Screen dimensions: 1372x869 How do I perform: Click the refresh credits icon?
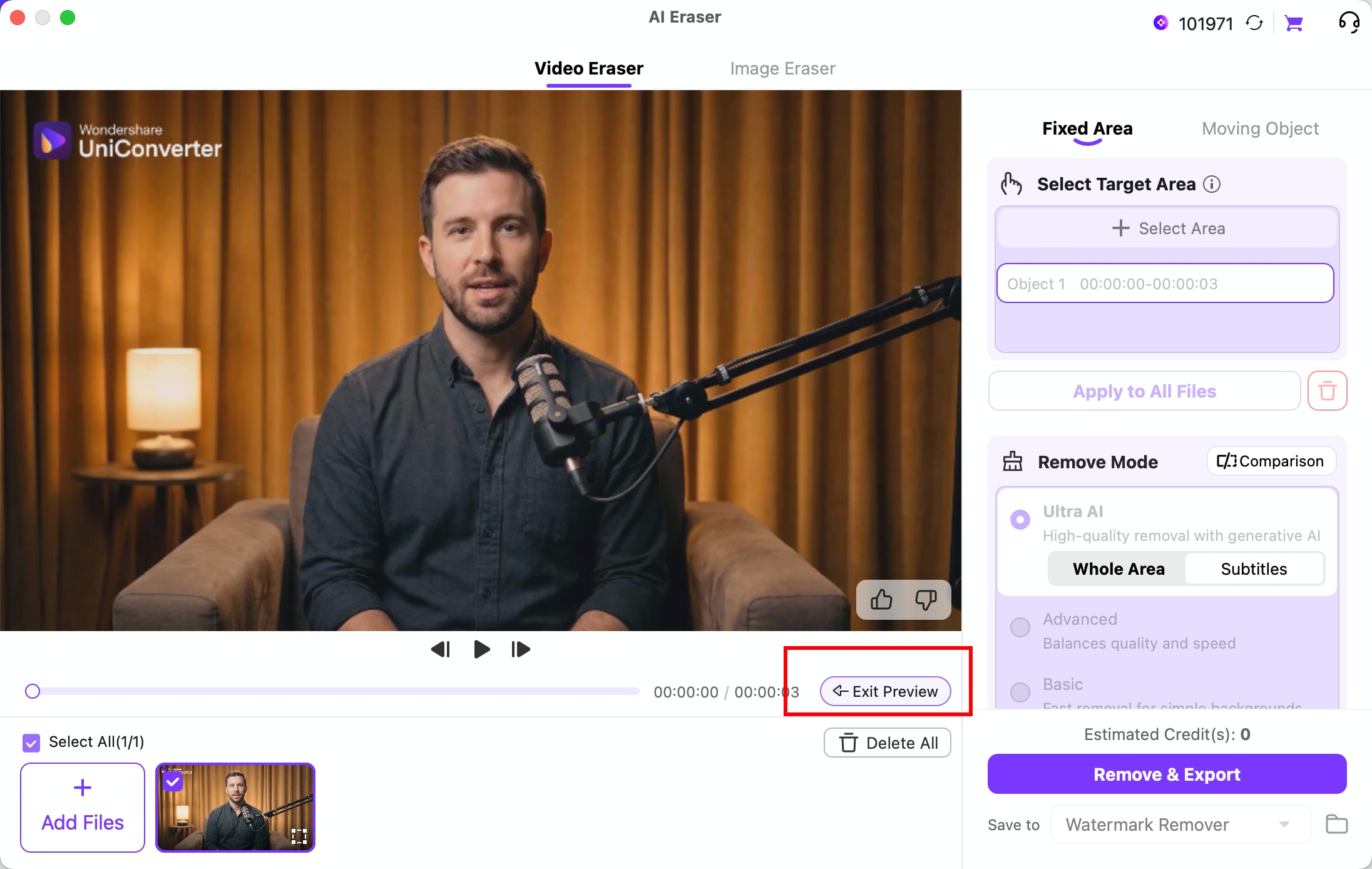[1254, 23]
